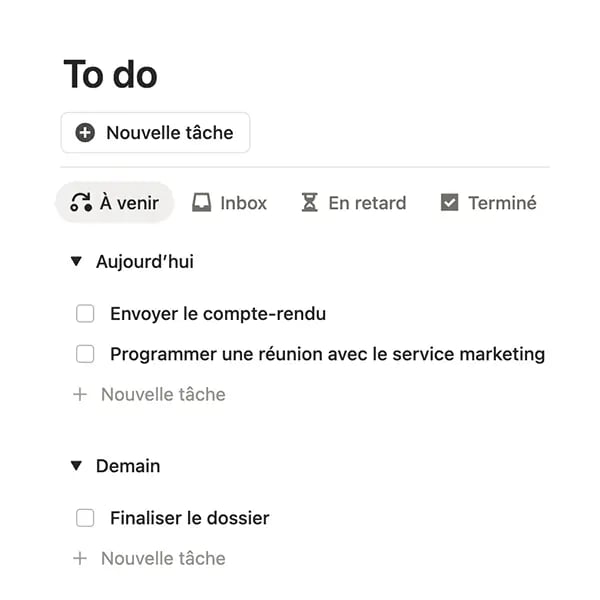This screenshot has width=600, height=600.
Task: Click the En retard hourglass icon
Action: (x=310, y=202)
